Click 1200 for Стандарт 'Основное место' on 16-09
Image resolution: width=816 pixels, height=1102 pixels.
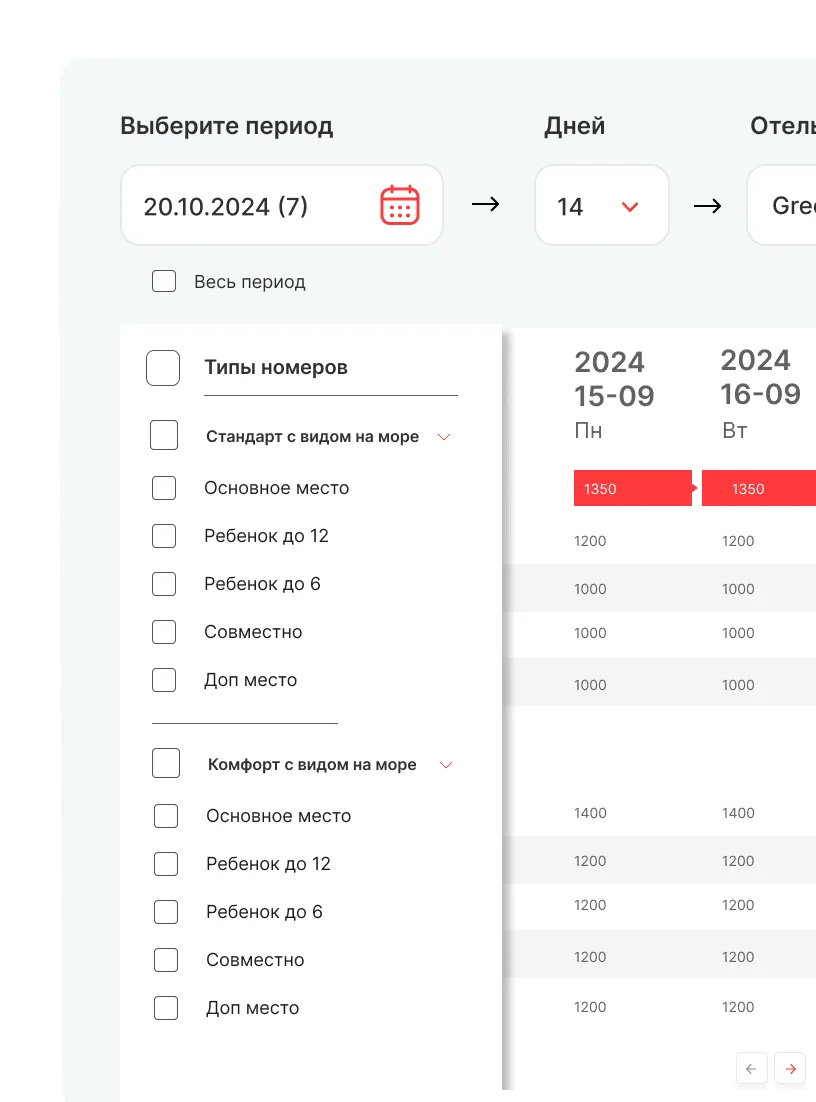(738, 541)
